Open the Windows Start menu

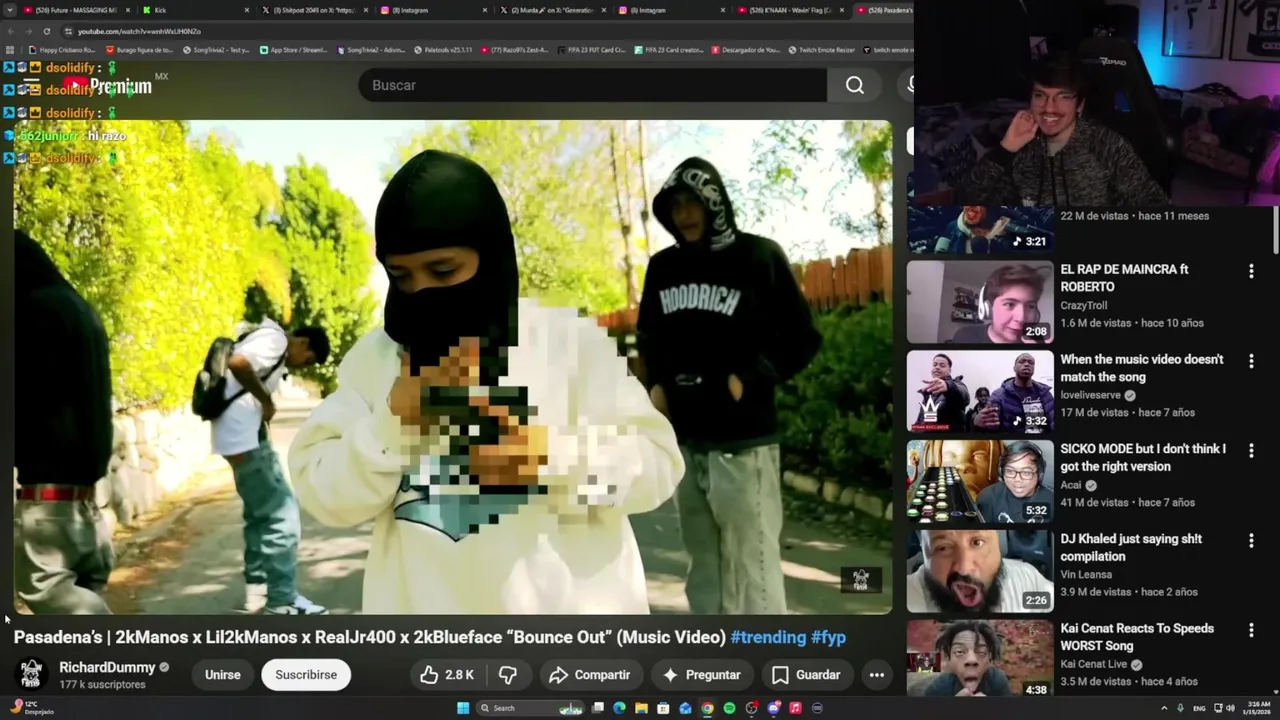(463, 708)
